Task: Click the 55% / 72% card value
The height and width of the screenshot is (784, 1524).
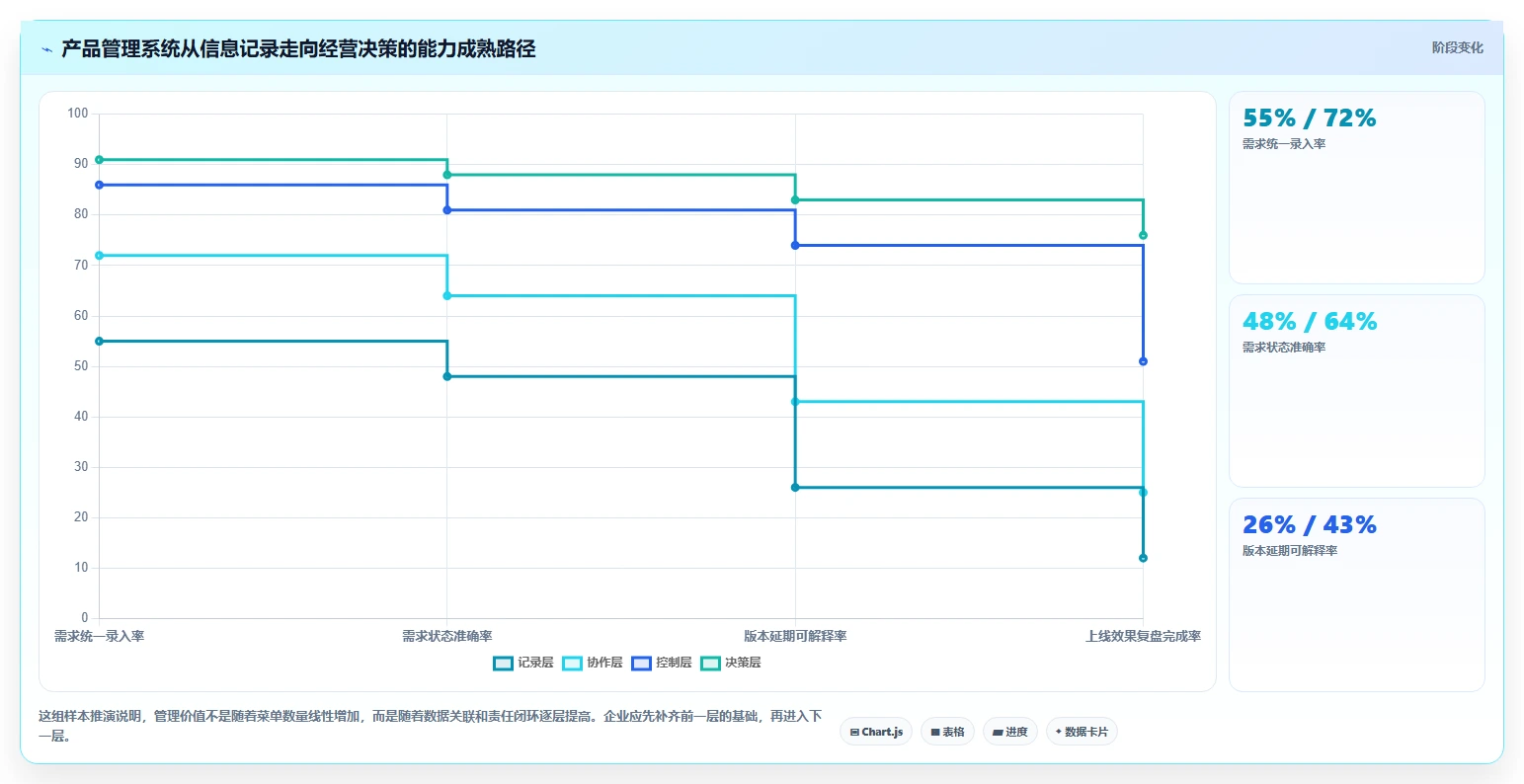Action: (1309, 118)
